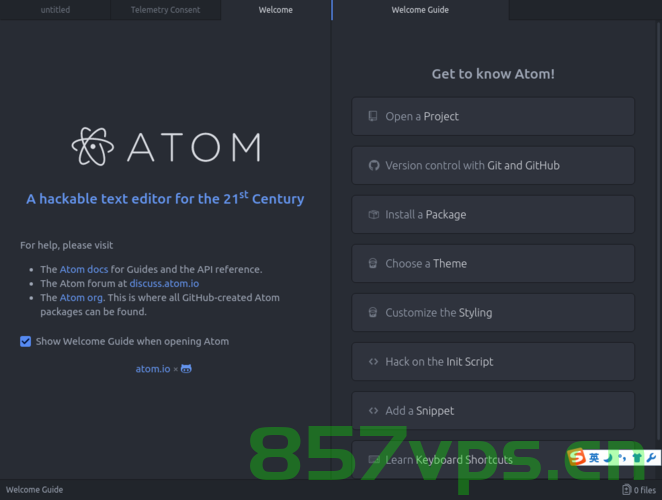This screenshot has width=662, height=500.
Task: Click the 0 files status bar indicator
Action: pyautogui.click(x=639, y=490)
